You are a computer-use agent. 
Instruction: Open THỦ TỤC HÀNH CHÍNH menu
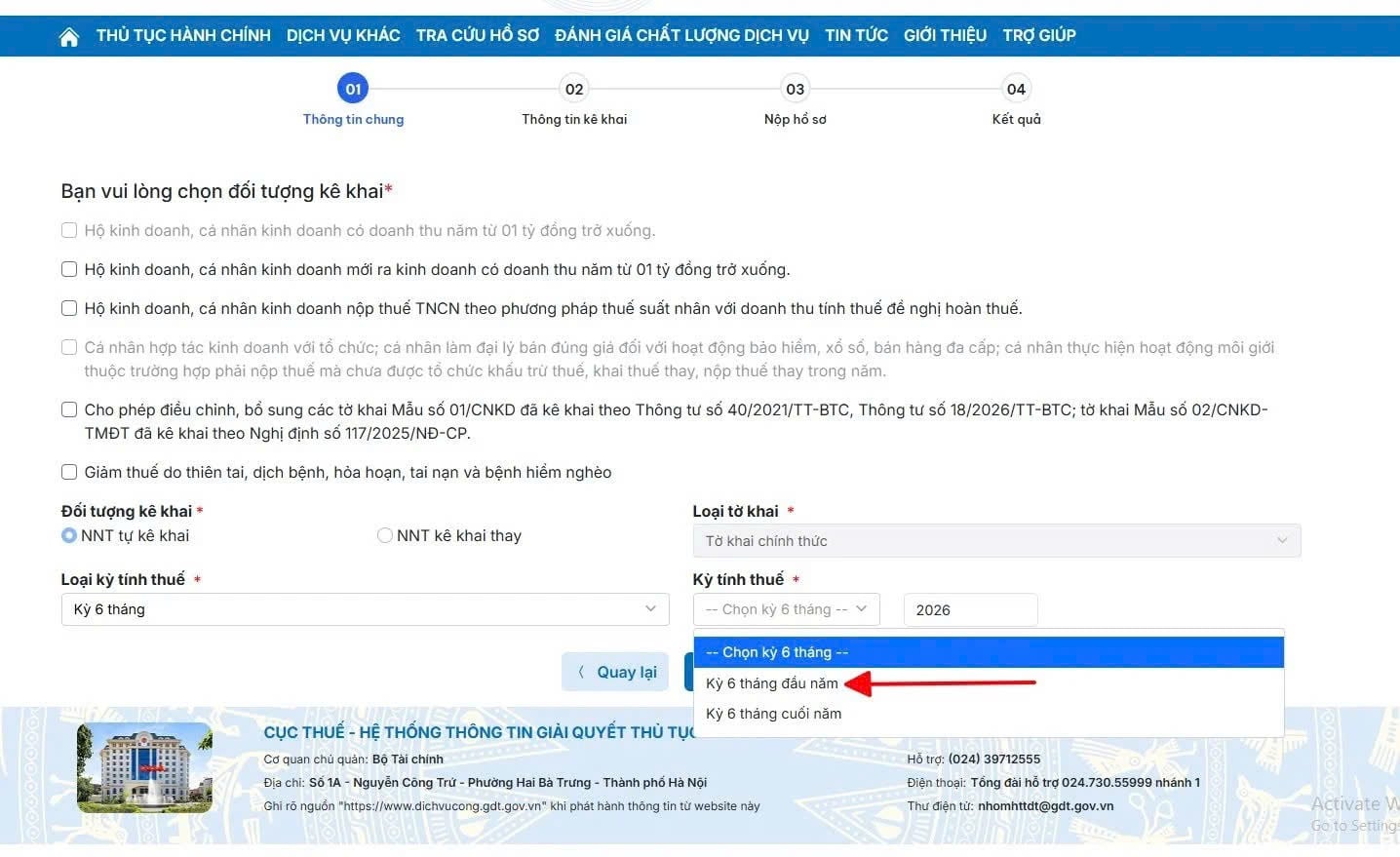click(183, 35)
